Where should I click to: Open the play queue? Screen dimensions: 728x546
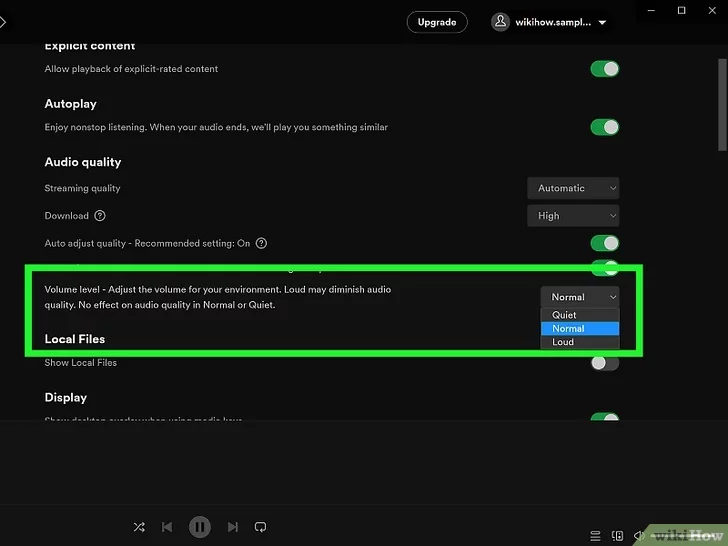(x=595, y=536)
